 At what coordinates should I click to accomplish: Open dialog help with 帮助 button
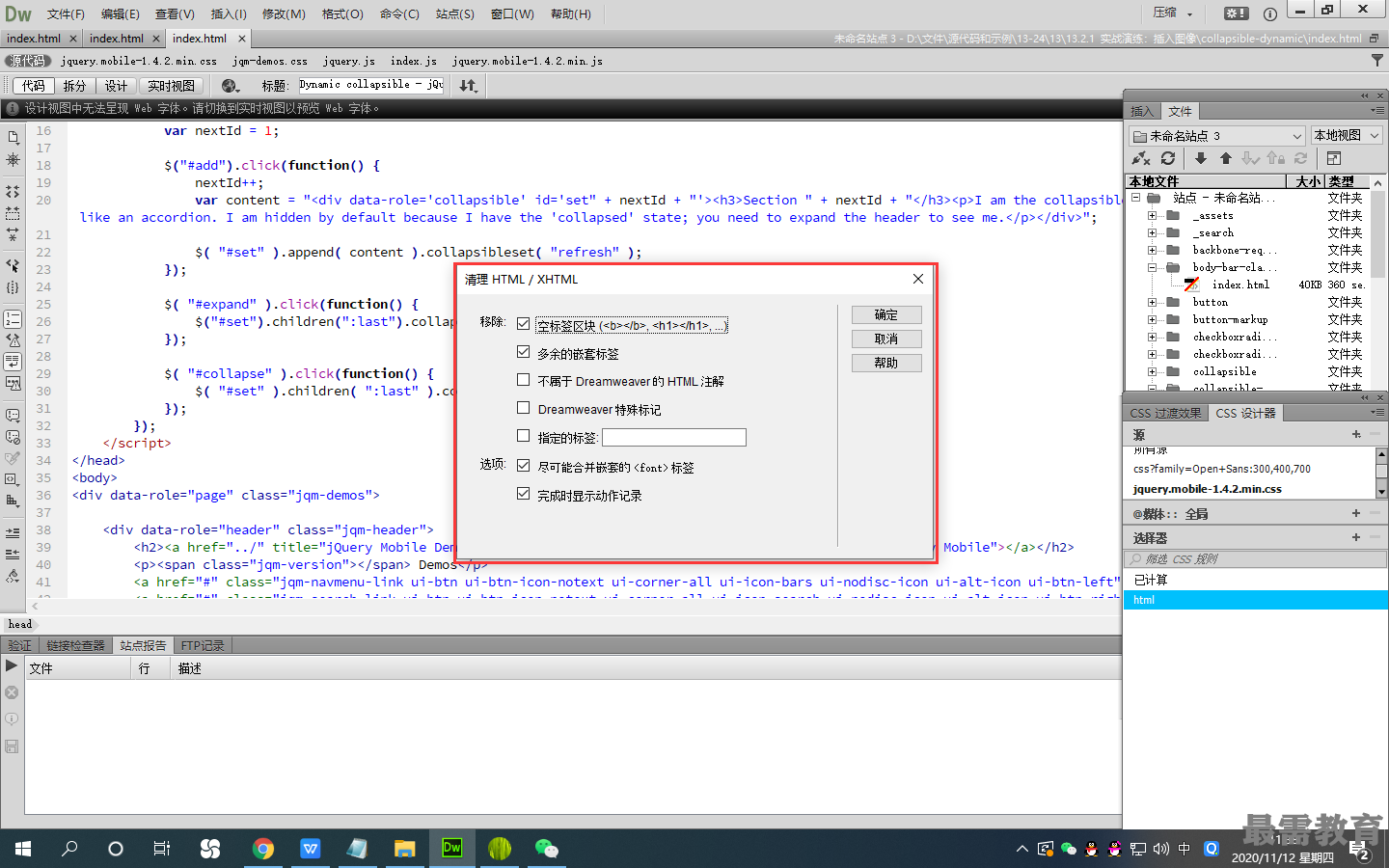886,364
